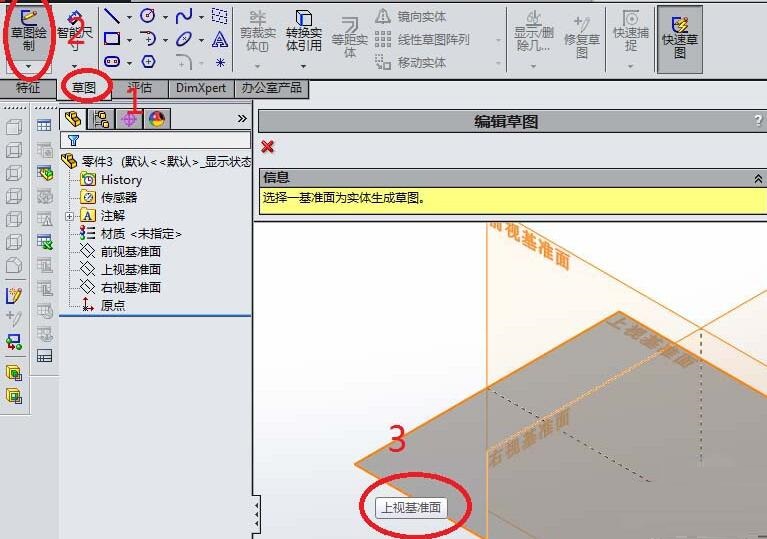Click the feature tree filter field

[x=156, y=140]
